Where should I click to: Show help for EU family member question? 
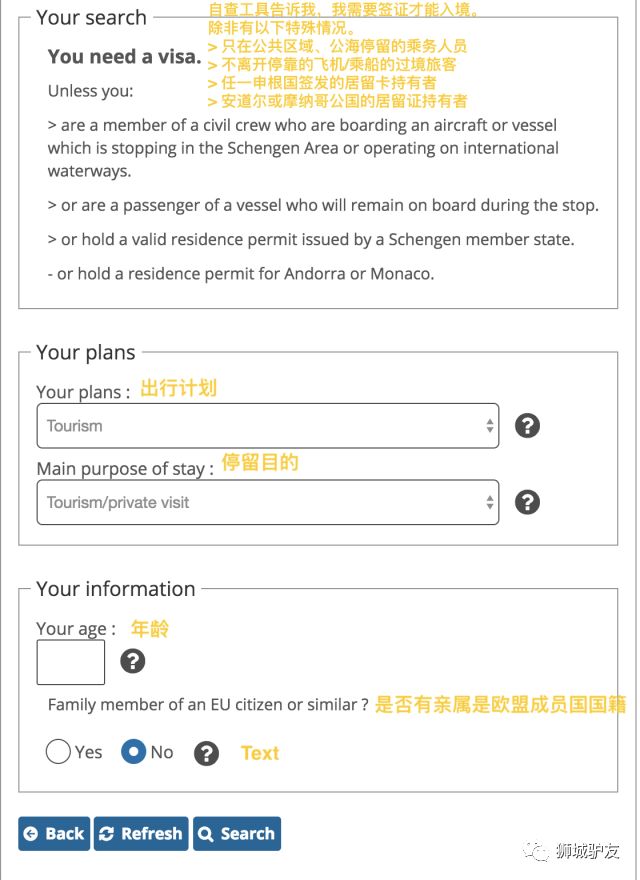tap(206, 753)
